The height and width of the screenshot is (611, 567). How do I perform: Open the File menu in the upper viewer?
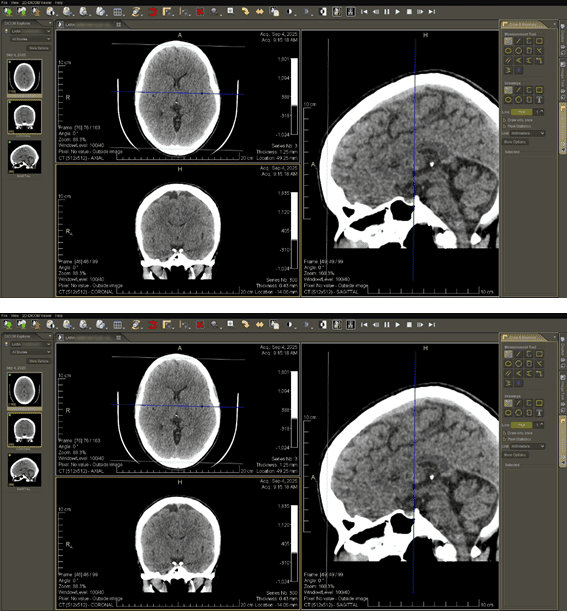point(4,2)
